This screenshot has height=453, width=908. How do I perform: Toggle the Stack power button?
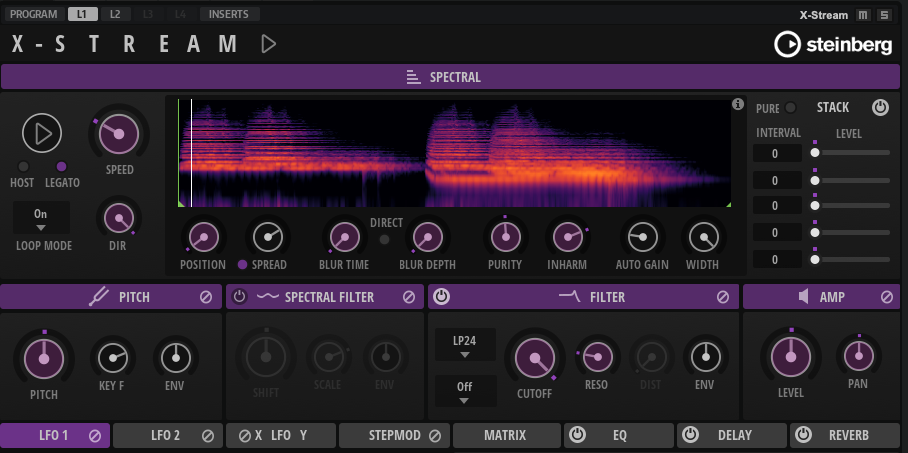pos(880,107)
